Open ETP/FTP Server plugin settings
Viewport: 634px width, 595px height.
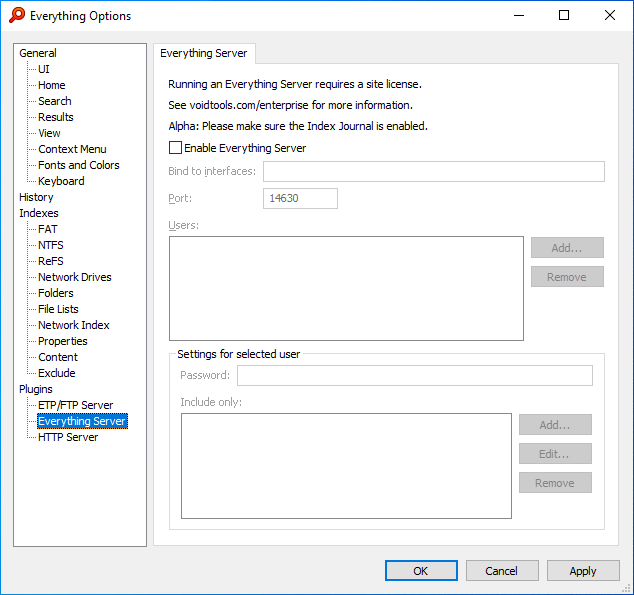(x=76, y=405)
